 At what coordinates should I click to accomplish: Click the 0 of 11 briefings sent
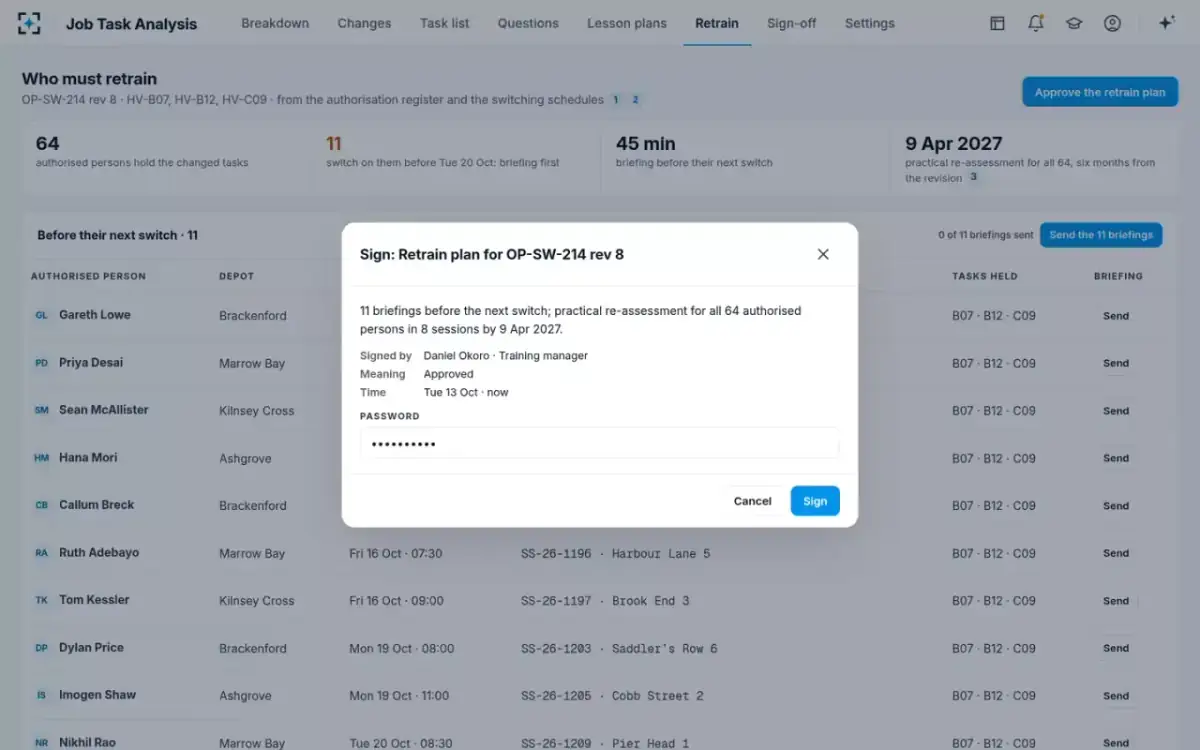pyautogui.click(x=986, y=235)
